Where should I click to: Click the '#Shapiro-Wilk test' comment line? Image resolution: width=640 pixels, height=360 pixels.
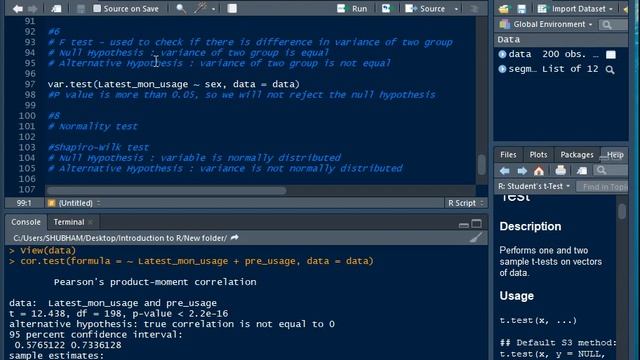[x=98, y=147]
